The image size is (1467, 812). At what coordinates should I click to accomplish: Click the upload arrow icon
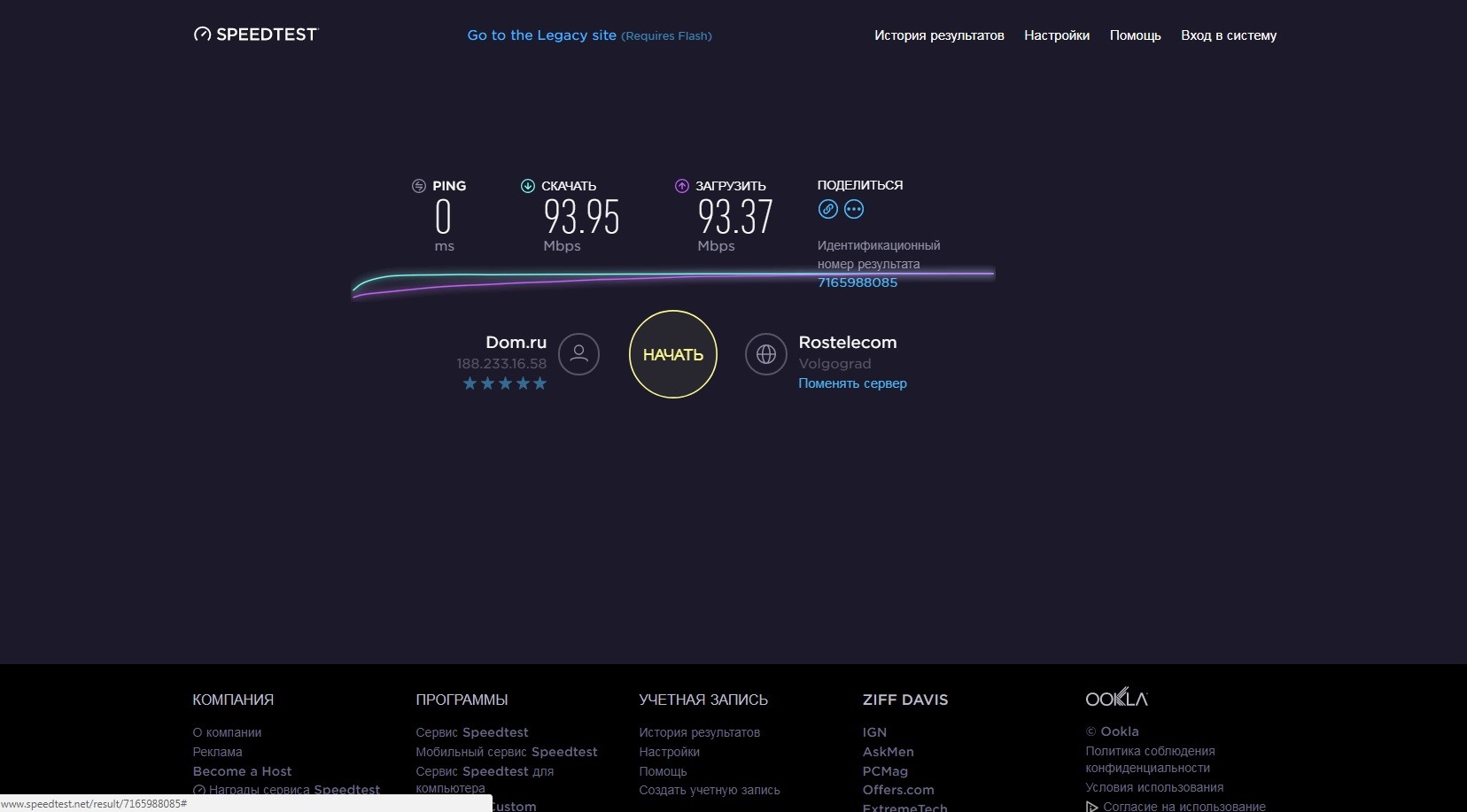pos(681,186)
